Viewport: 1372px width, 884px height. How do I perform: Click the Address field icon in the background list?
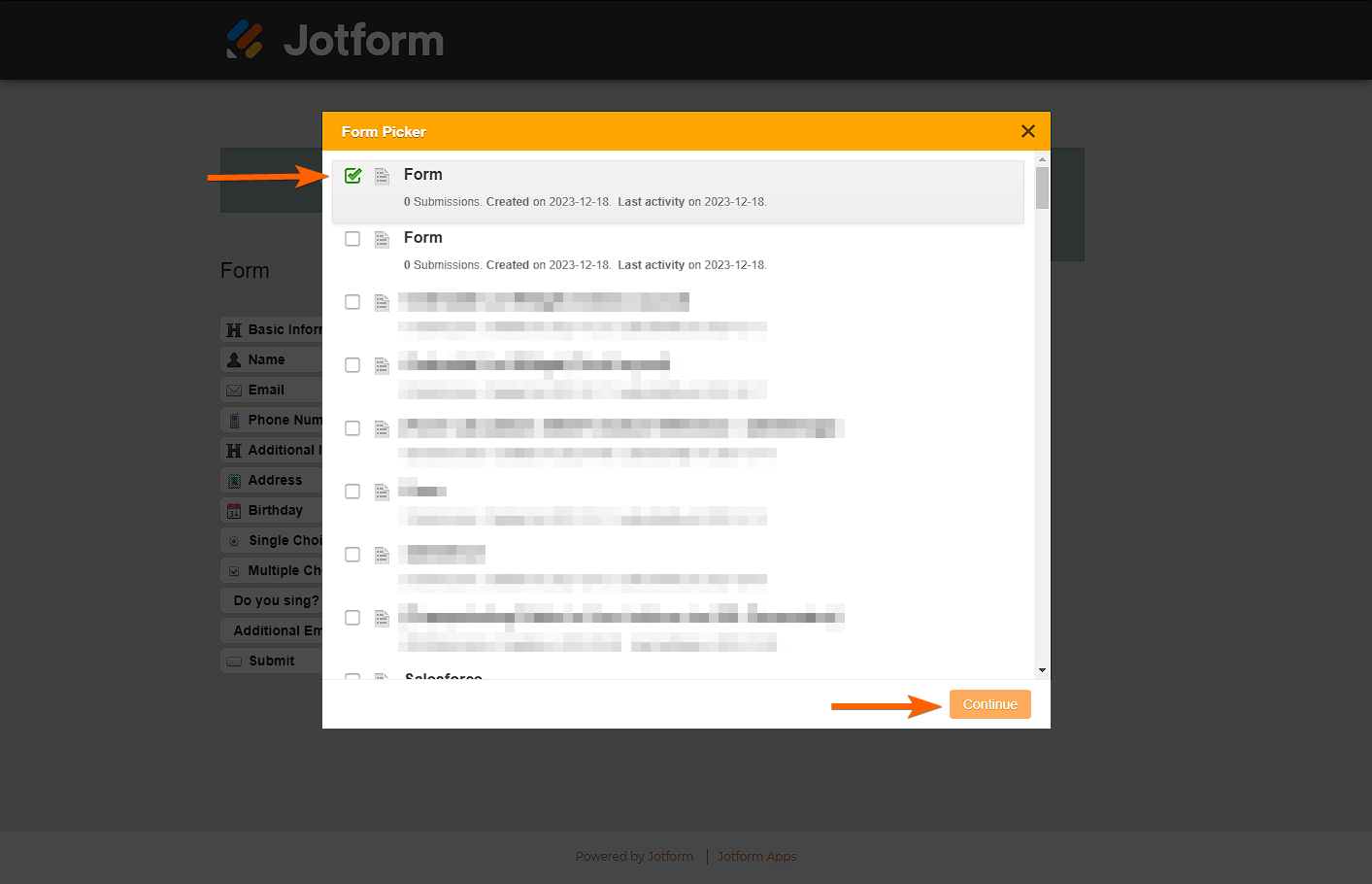tap(234, 481)
